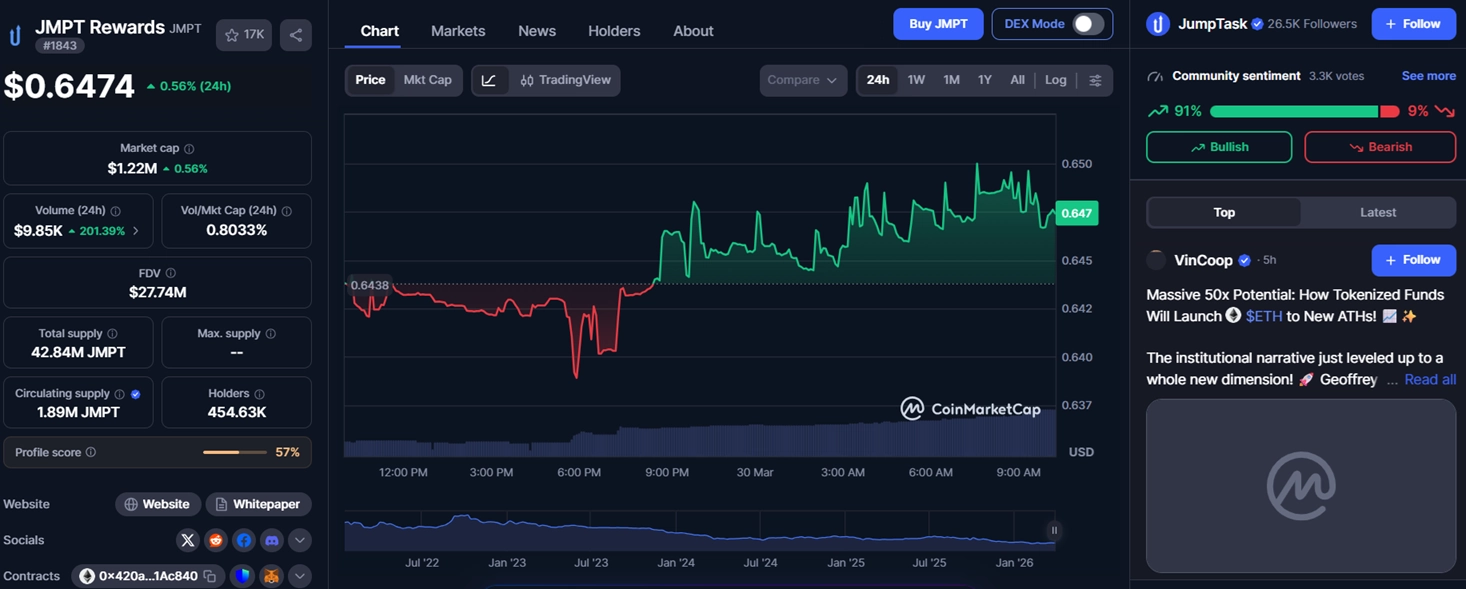Open the X (Twitter) social link
The height and width of the screenshot is (589, 1466).
[x=188, y=540]
